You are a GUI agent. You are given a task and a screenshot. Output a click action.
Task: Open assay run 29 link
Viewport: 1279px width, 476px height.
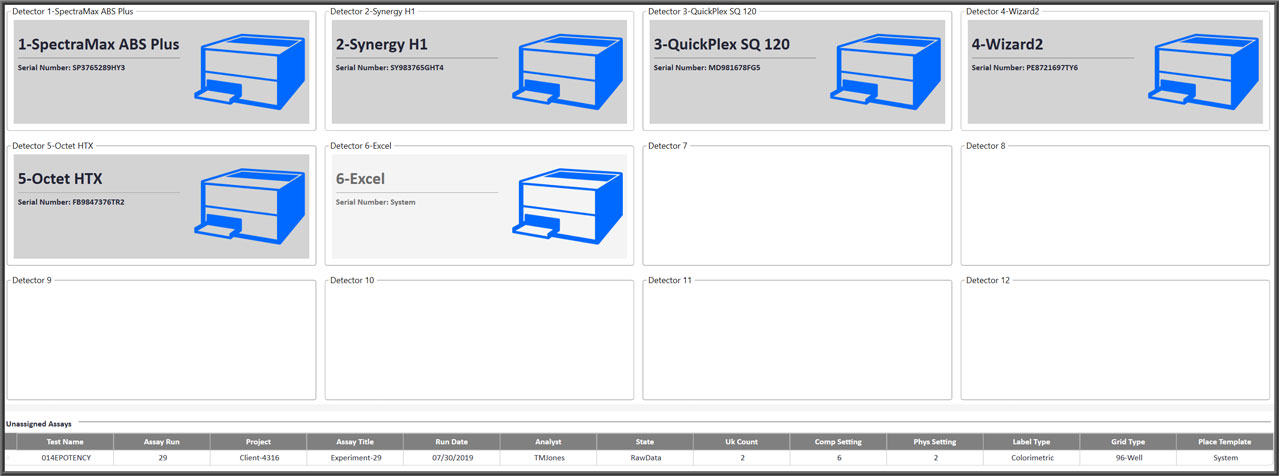coord(162,458)
